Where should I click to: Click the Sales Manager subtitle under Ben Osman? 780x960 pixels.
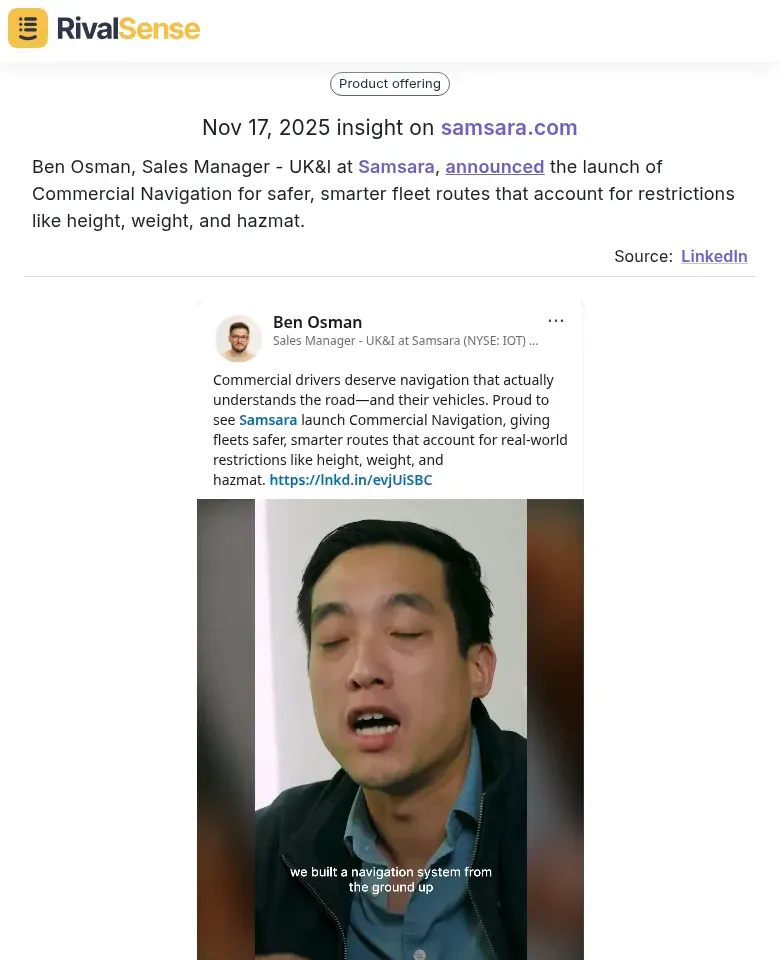(x=405, y=340)
